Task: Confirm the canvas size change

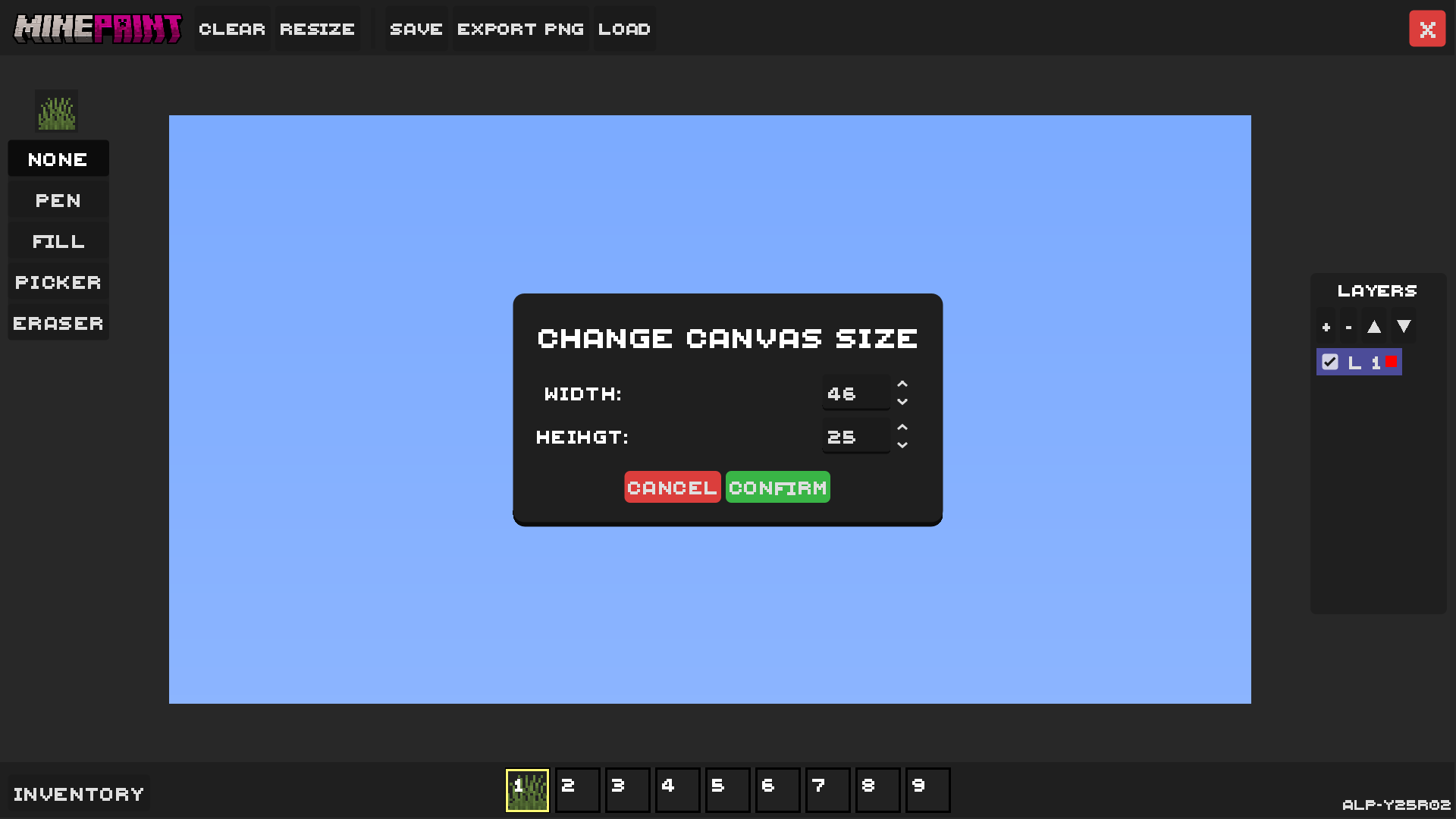Action: pos(777,487)
